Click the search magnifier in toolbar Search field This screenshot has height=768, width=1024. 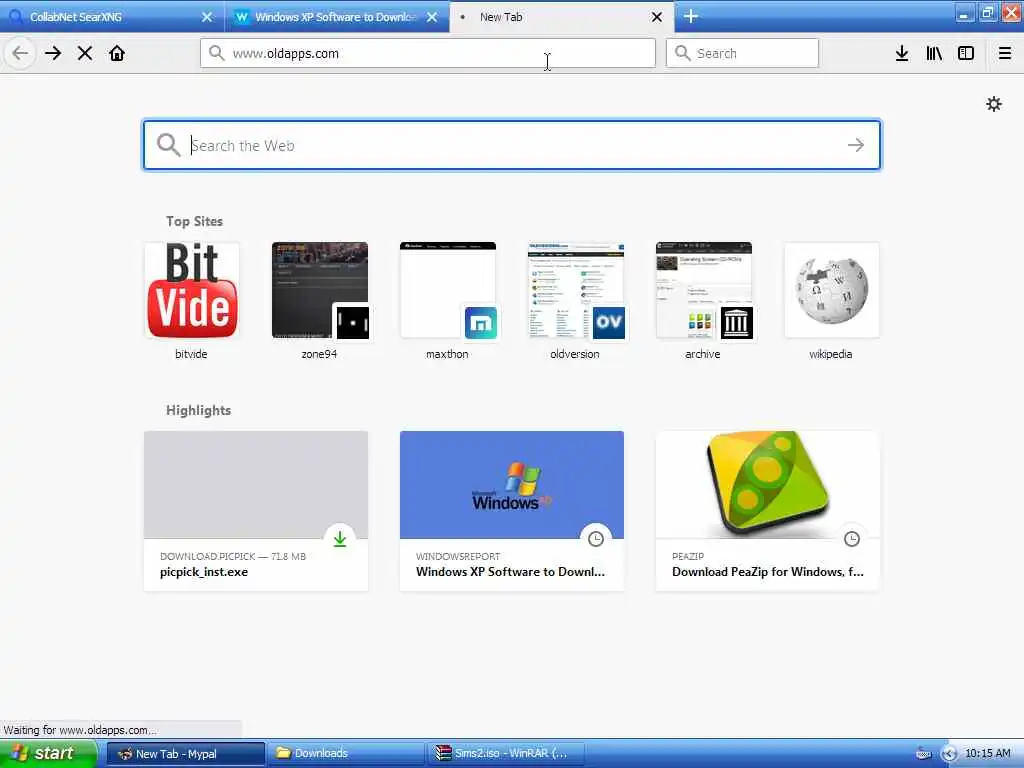(x=682, y=53)
